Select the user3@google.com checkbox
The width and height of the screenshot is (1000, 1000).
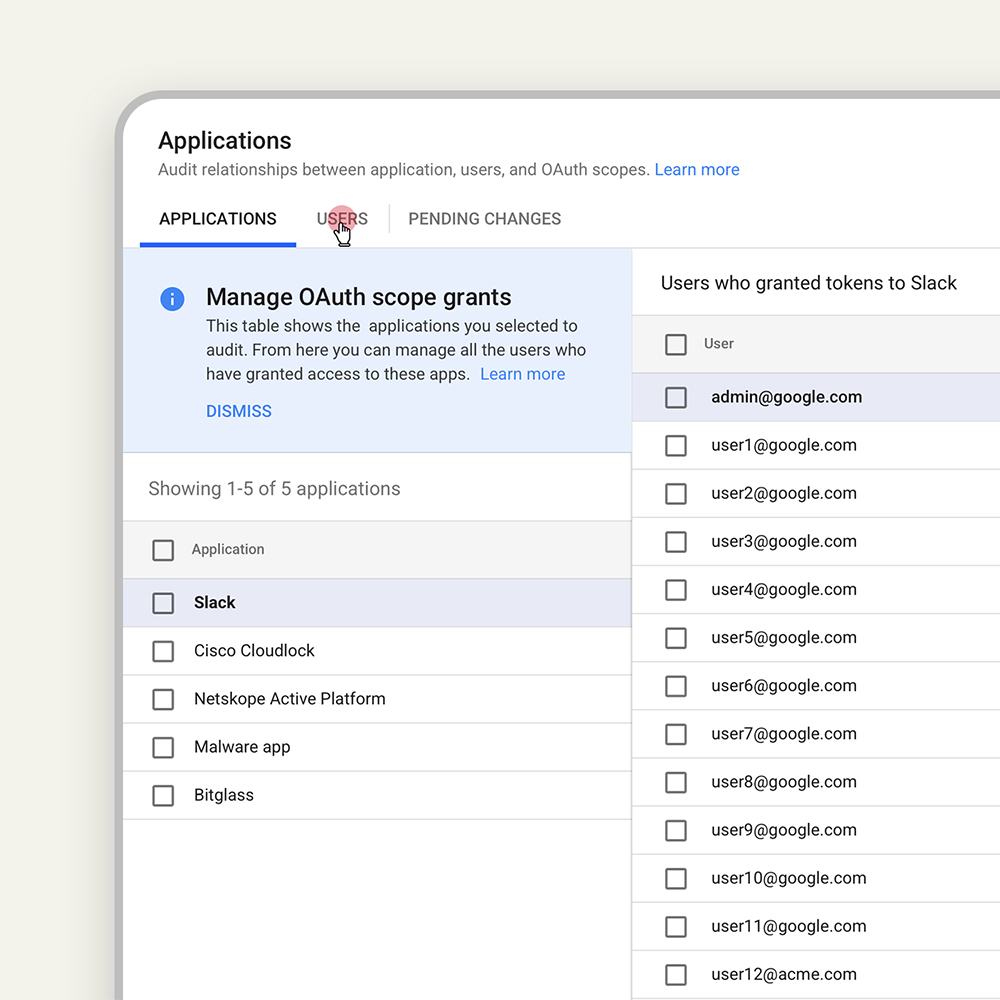(676, 542)
